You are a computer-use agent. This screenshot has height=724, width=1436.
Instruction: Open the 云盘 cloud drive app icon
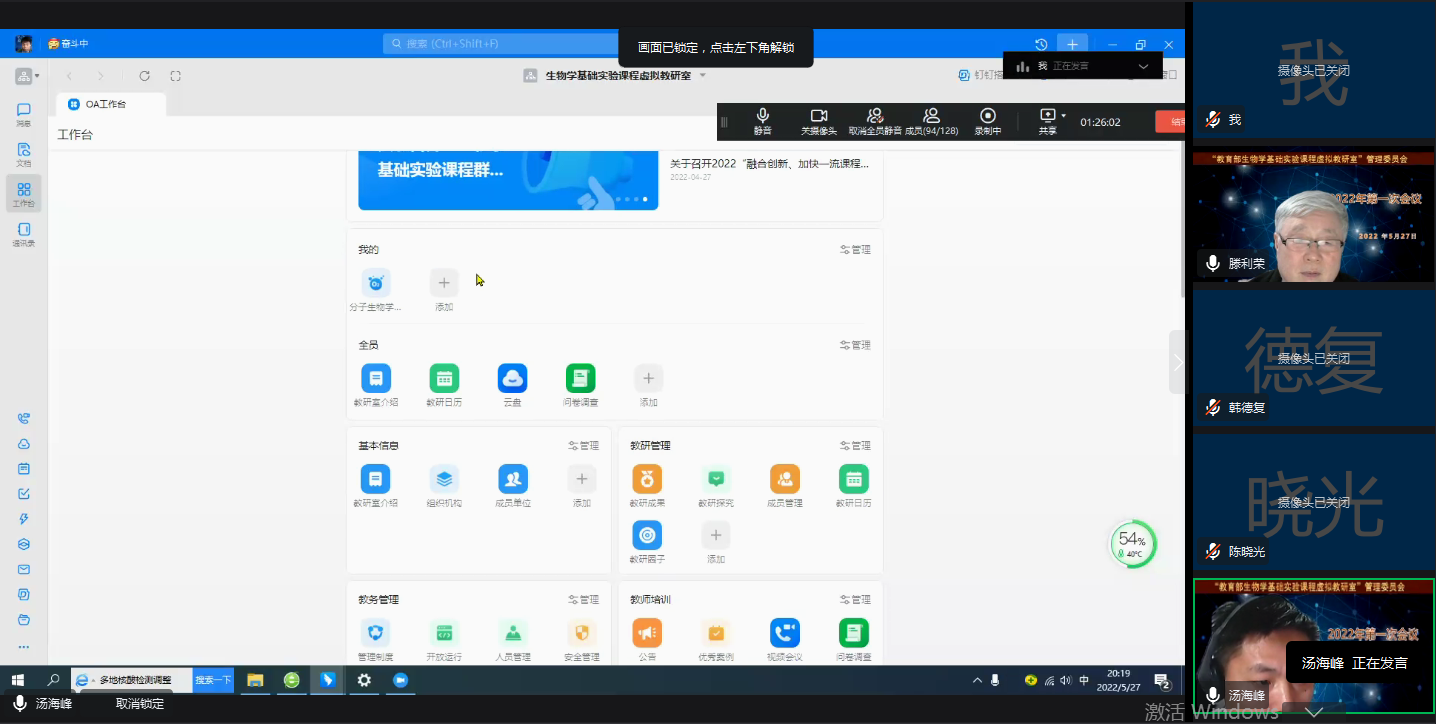pos(512,379)
